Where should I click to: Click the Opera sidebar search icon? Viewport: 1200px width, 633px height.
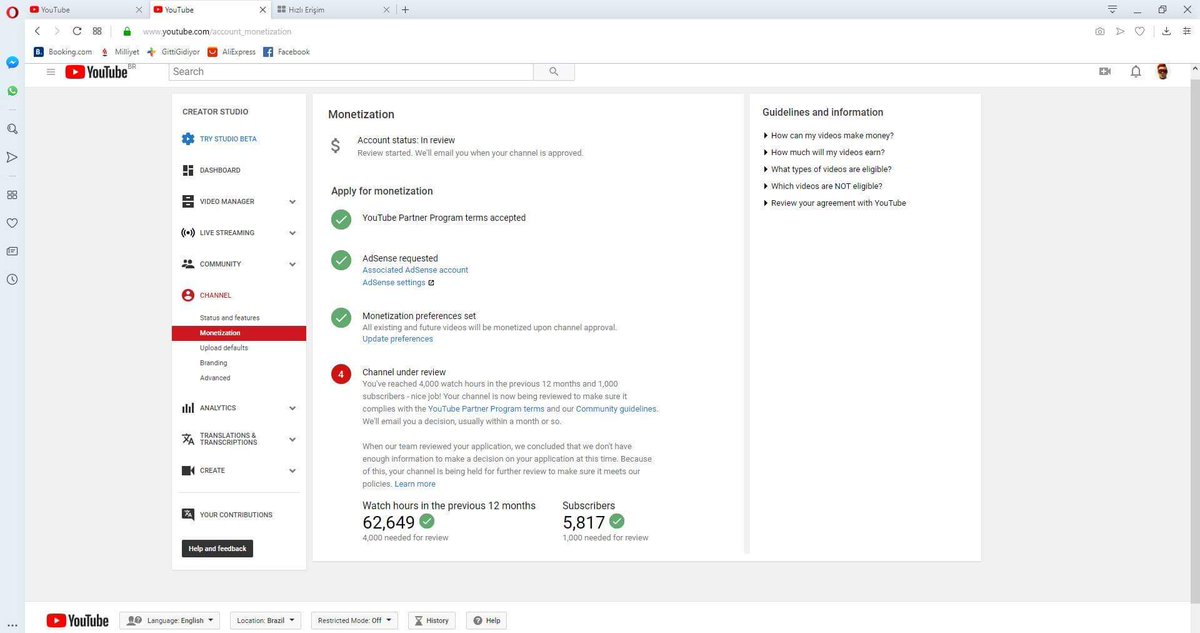point(12,129)
